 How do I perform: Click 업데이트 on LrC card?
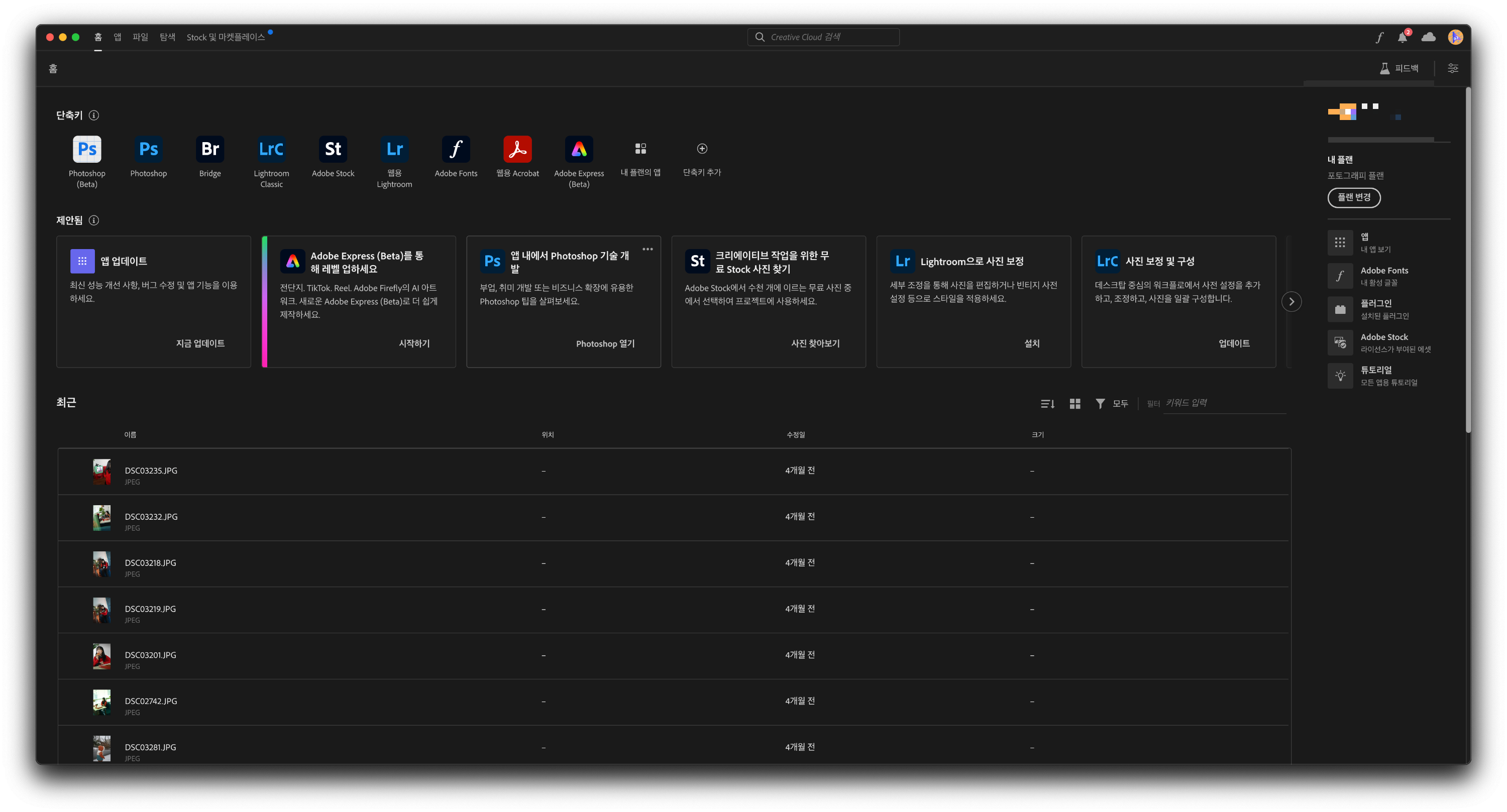click(x=1234, y=343)
